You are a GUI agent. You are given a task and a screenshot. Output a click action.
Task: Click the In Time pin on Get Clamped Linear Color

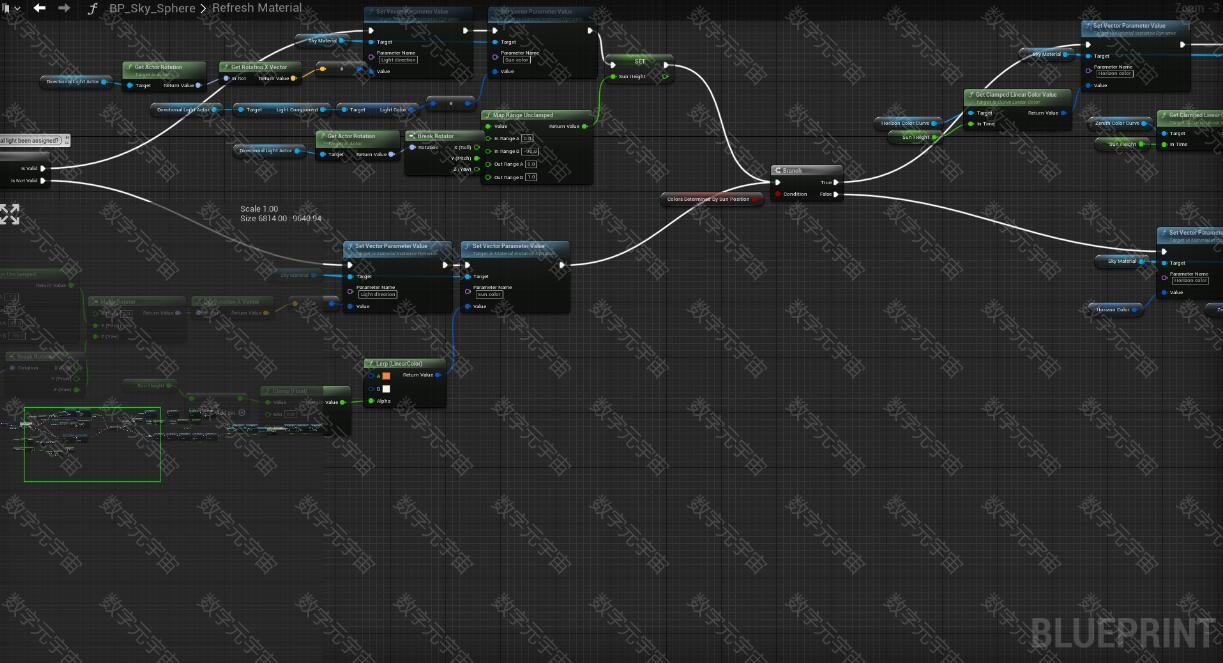tap(970, 124)
